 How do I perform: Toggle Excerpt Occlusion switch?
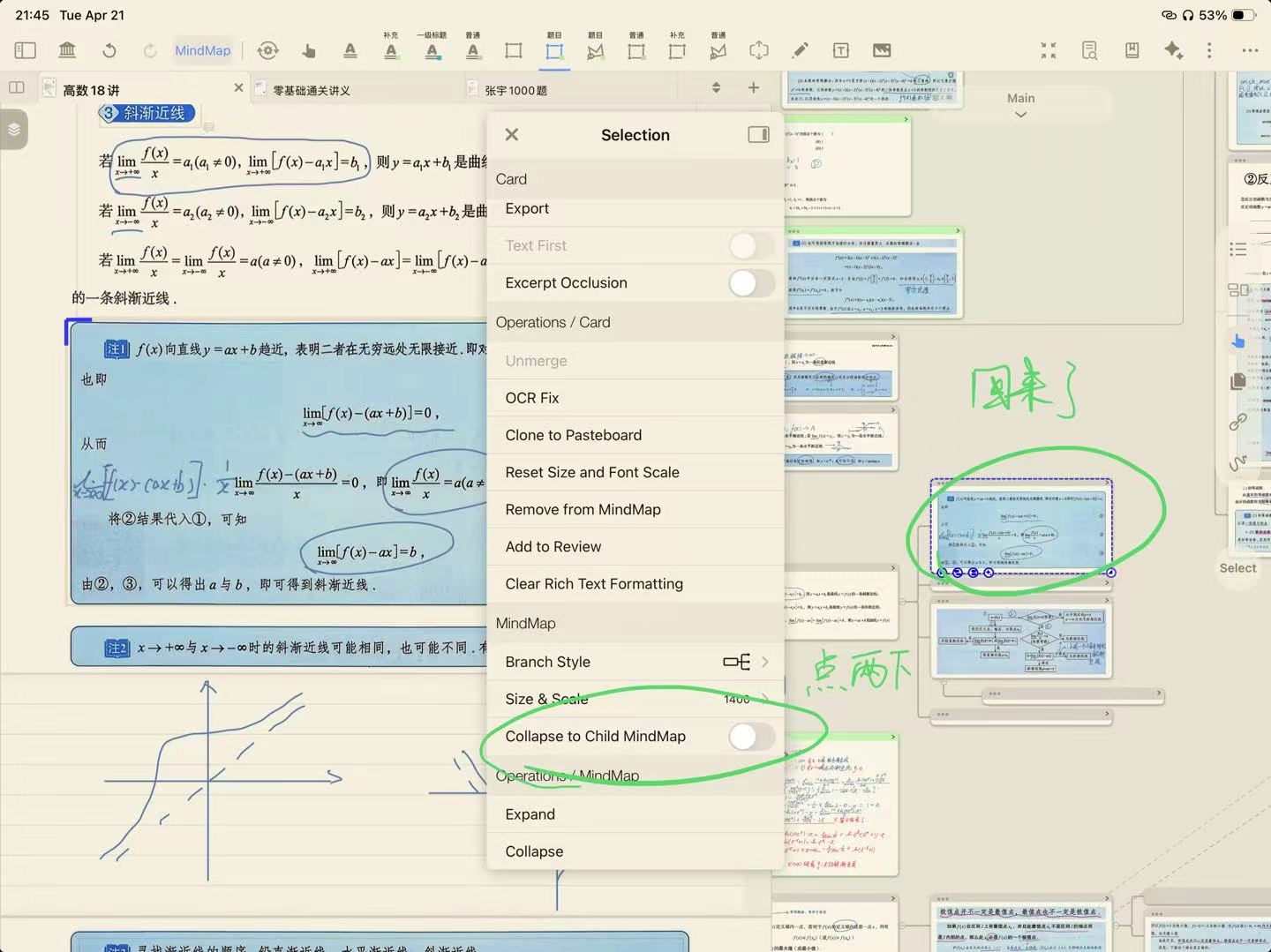click(751, 283)
